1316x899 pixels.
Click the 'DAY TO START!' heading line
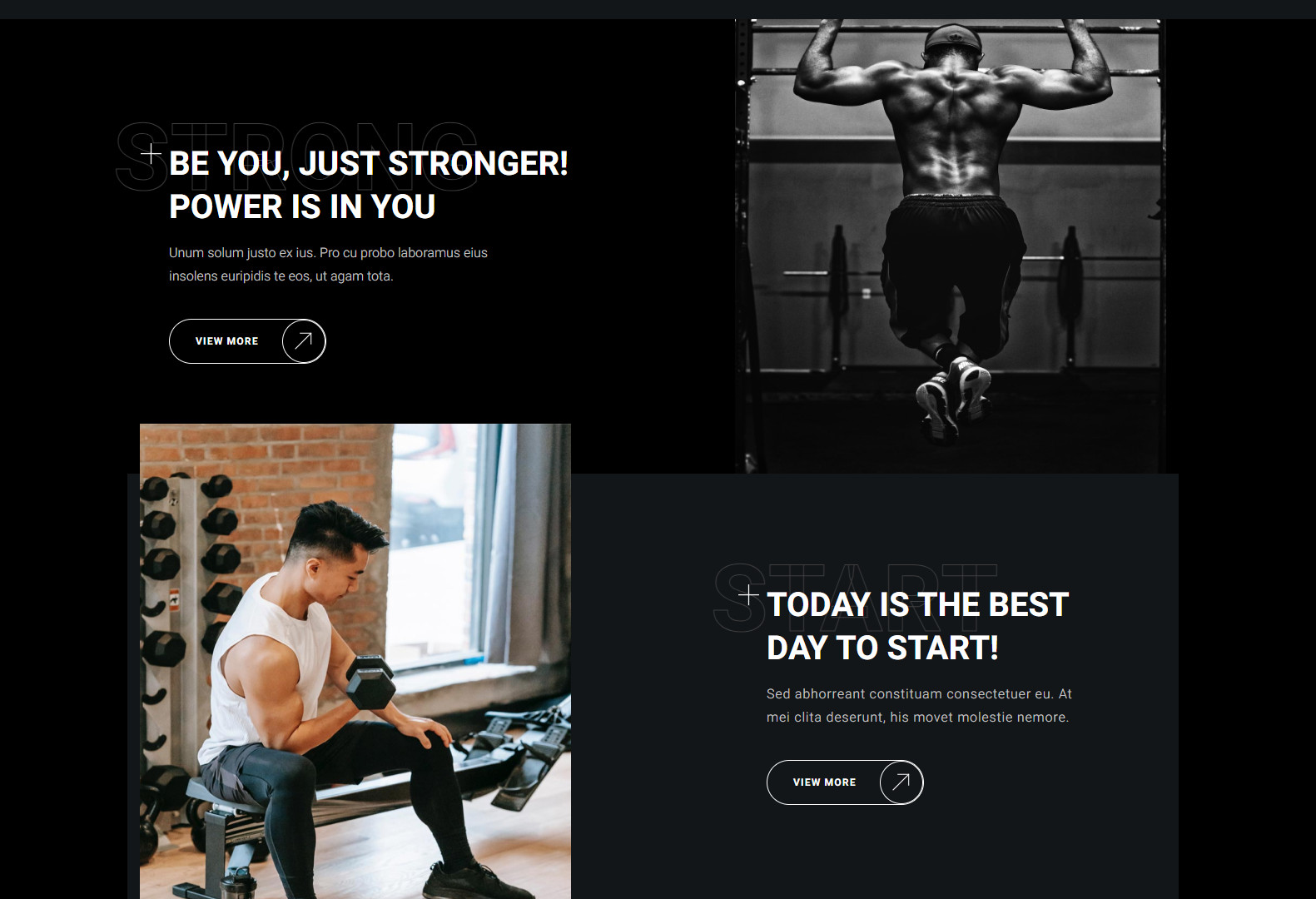click(882, 648)
